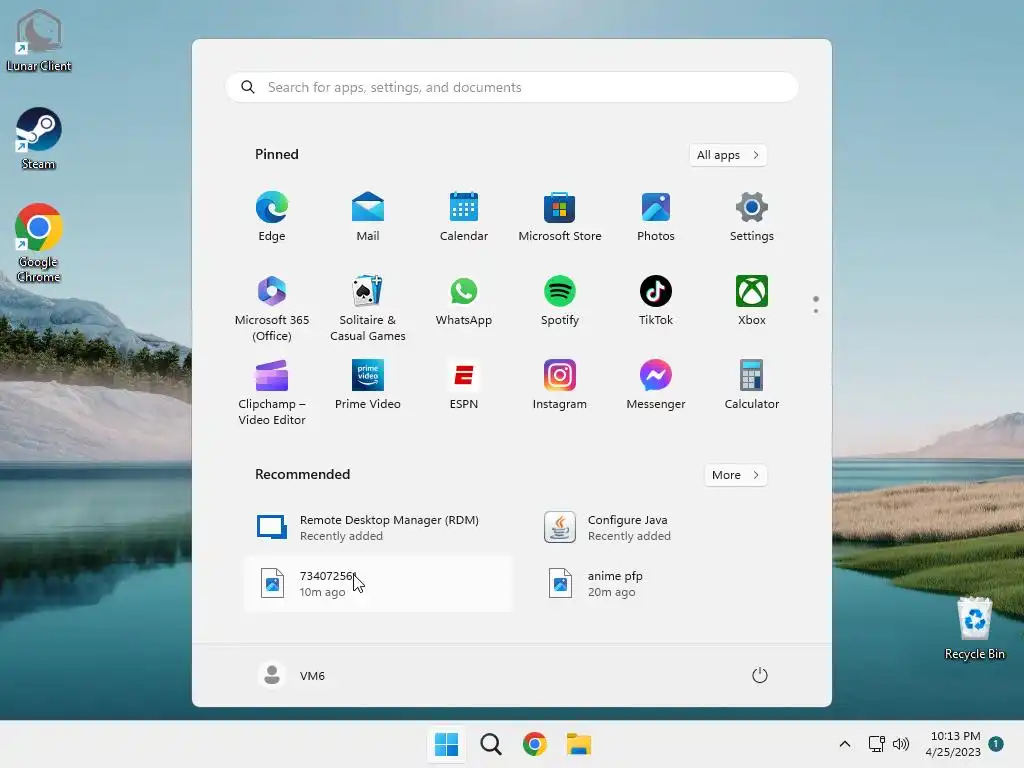The image size is (1024, 768).
Task: Open the anime pfp image file
Action: 667,584
